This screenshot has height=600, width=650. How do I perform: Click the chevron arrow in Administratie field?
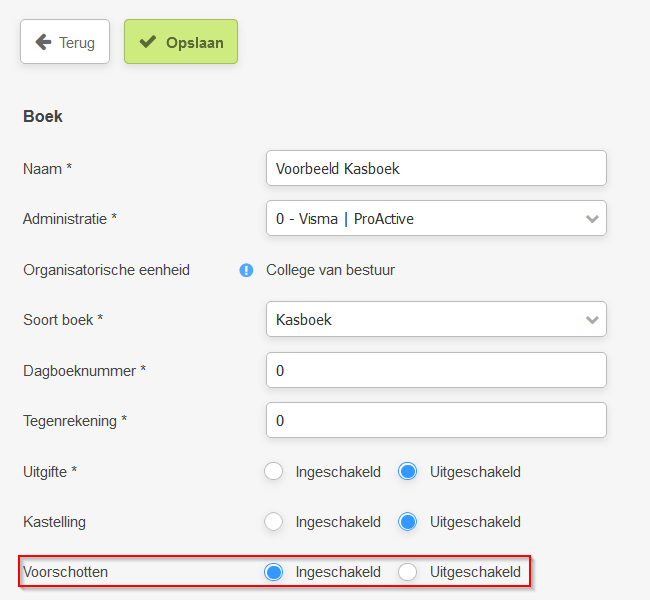pyautogui.click(x=592, y=219)
